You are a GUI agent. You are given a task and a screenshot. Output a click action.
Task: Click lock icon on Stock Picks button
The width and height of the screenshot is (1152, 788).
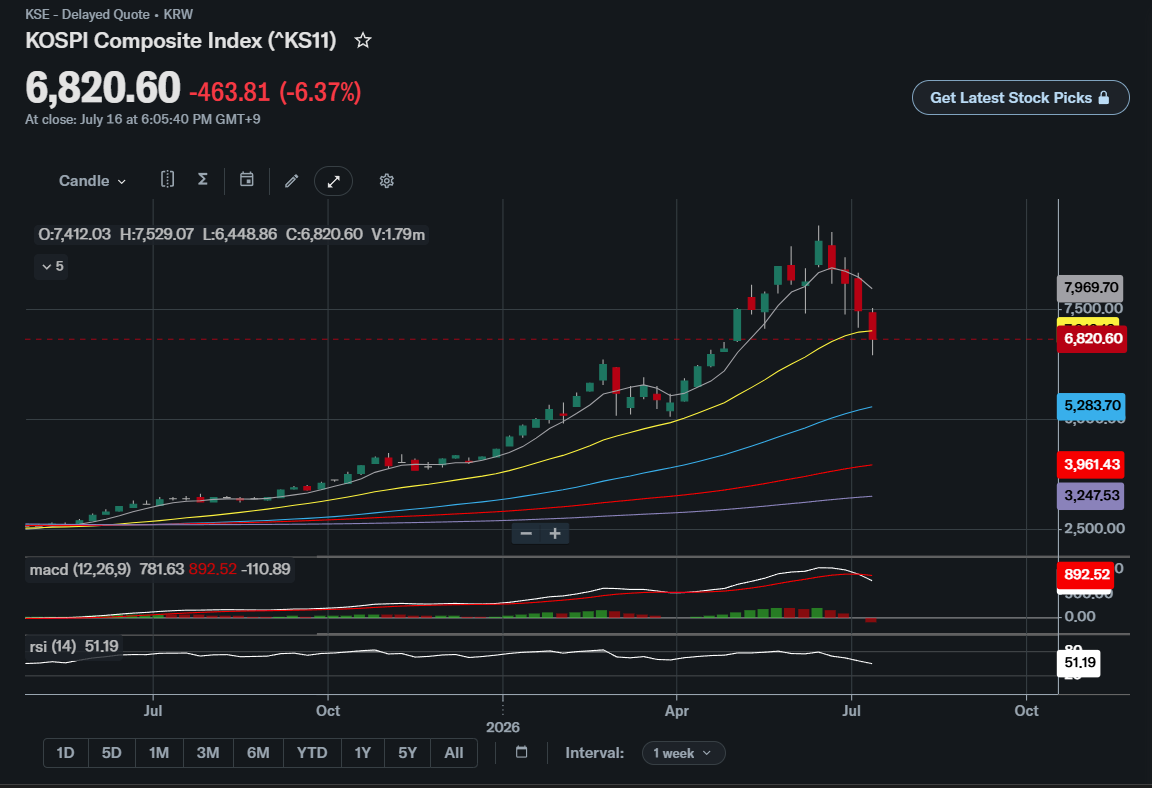(x=1104, y=98)
